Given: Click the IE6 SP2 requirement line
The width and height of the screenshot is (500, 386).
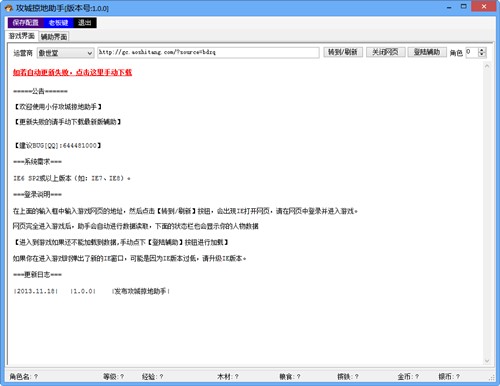Looking at the screenshot, I should tap(72, 178).
